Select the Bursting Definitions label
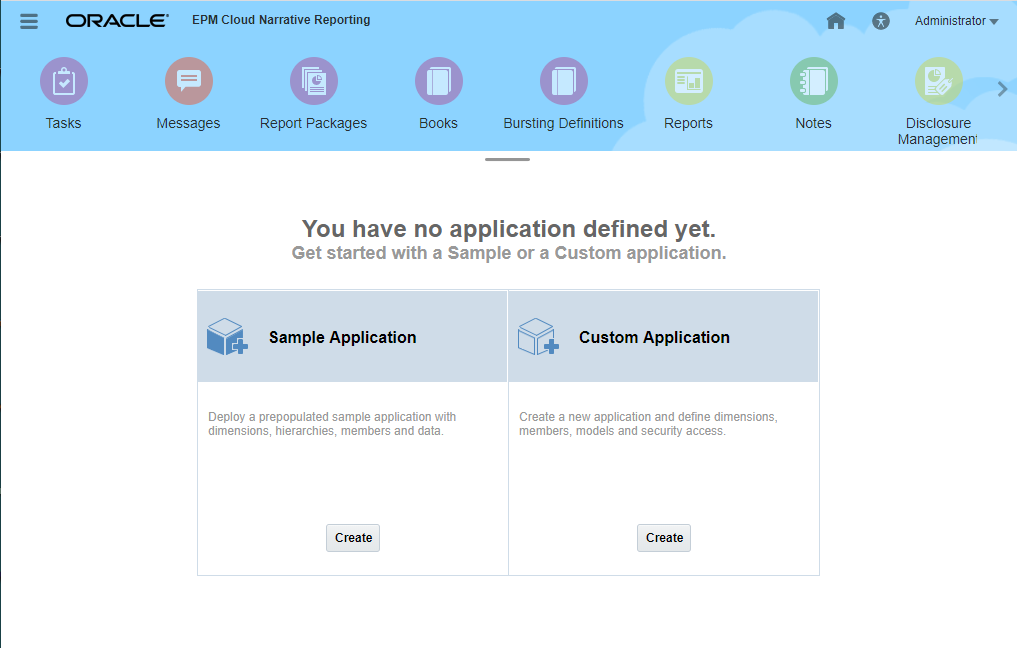The height and width of the screenshot is (648, 1017). click(564, 123)
